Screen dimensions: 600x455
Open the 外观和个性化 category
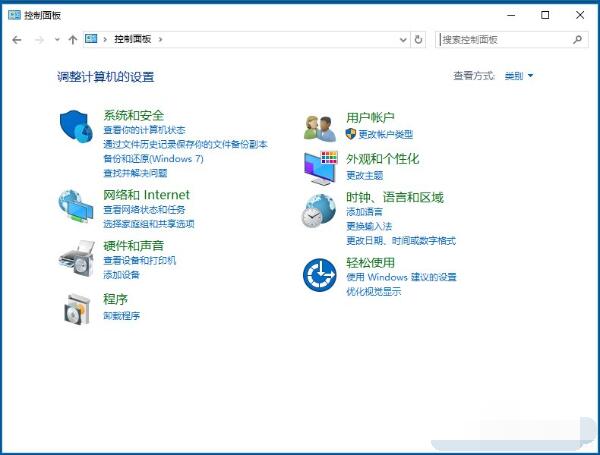point(383,159)
